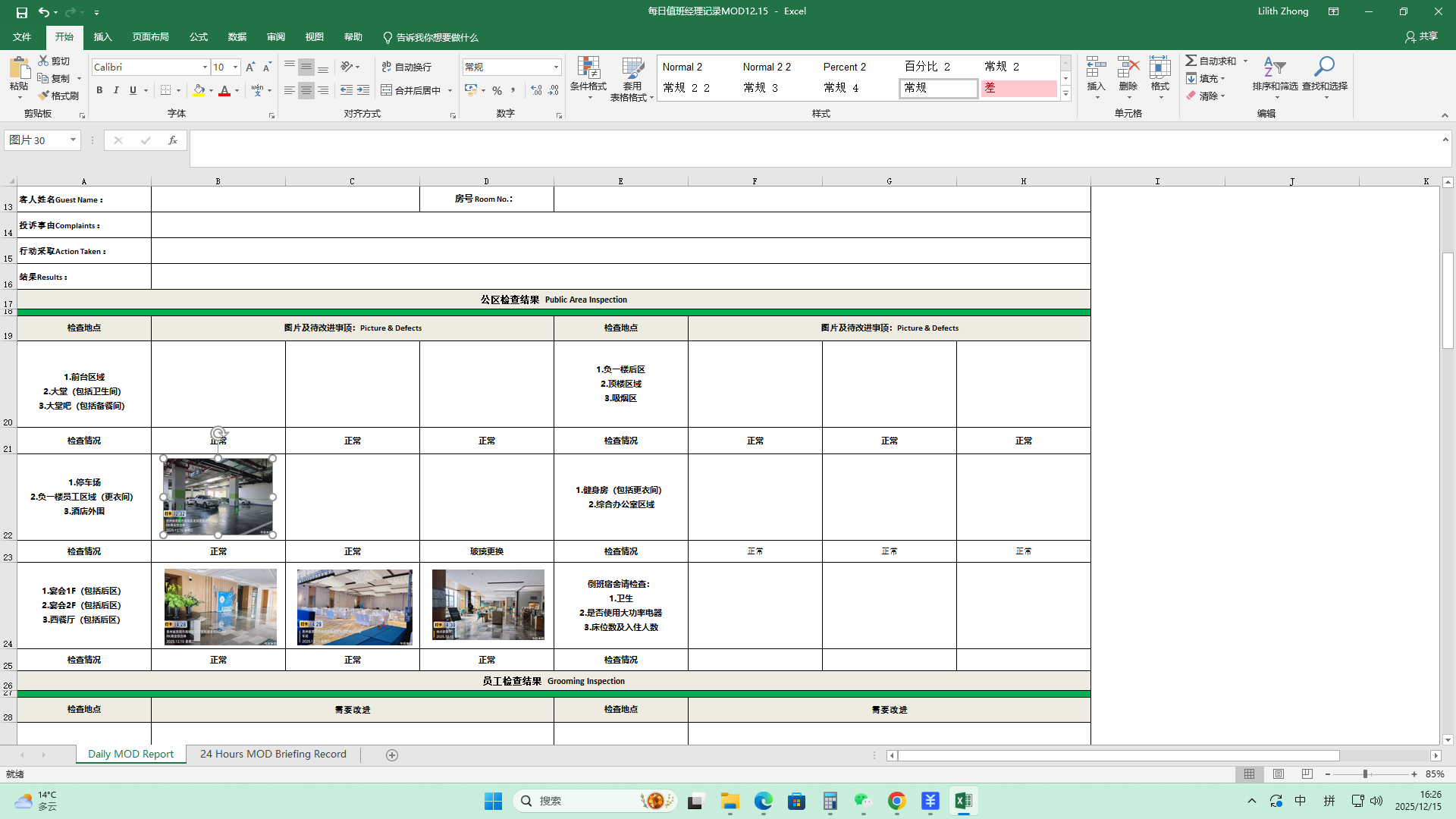Open the number format dropdown
1456x819 pixels.
(556, 67)
